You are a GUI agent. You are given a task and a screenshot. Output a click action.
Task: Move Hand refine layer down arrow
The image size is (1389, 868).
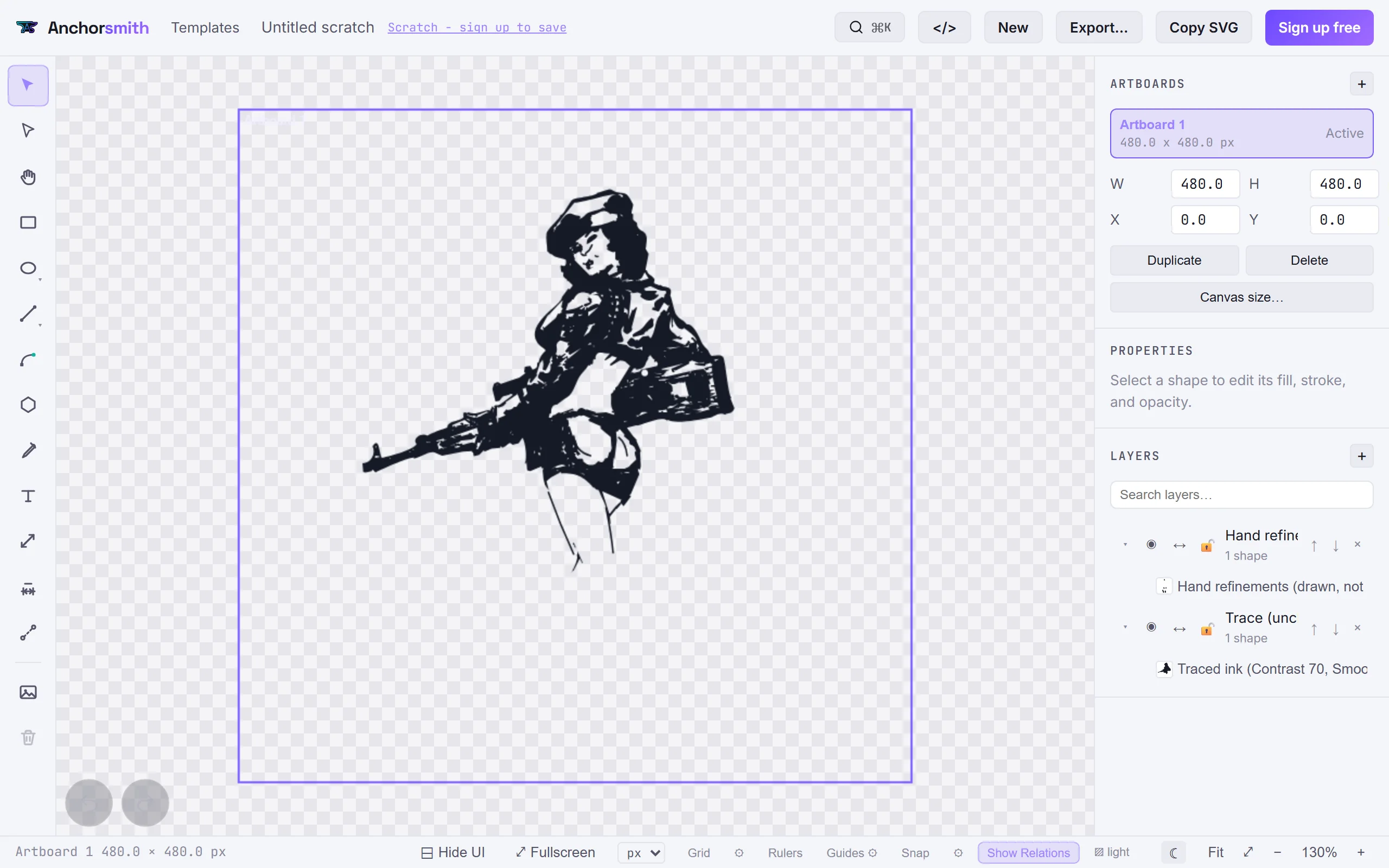(x=1336, y=546)
